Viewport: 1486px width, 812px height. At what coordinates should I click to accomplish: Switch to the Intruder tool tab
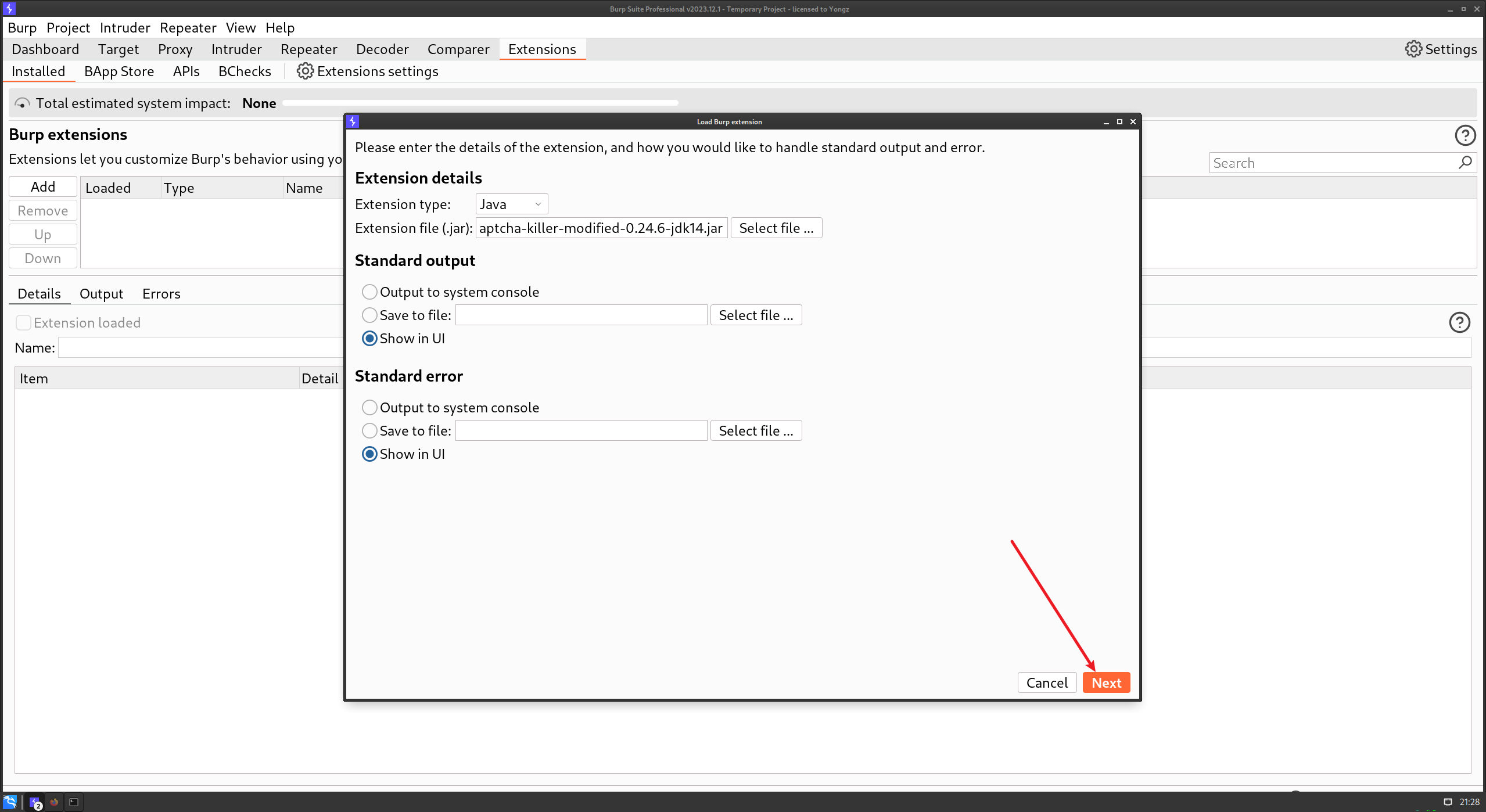coord(236,49)
